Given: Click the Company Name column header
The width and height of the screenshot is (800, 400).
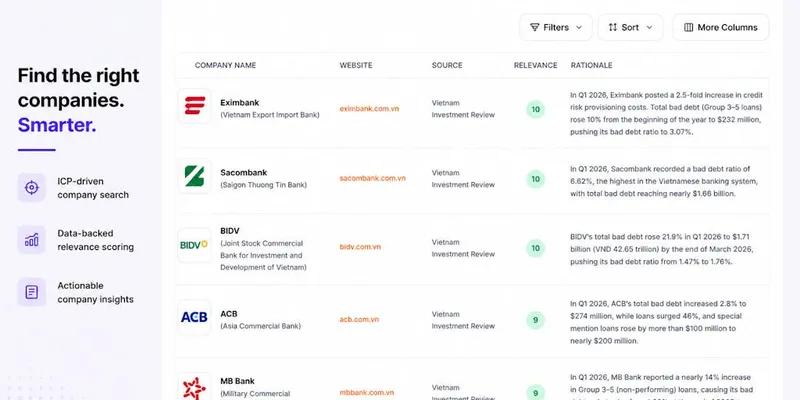Looking at the screenshot, I should [x=226, y=65].
